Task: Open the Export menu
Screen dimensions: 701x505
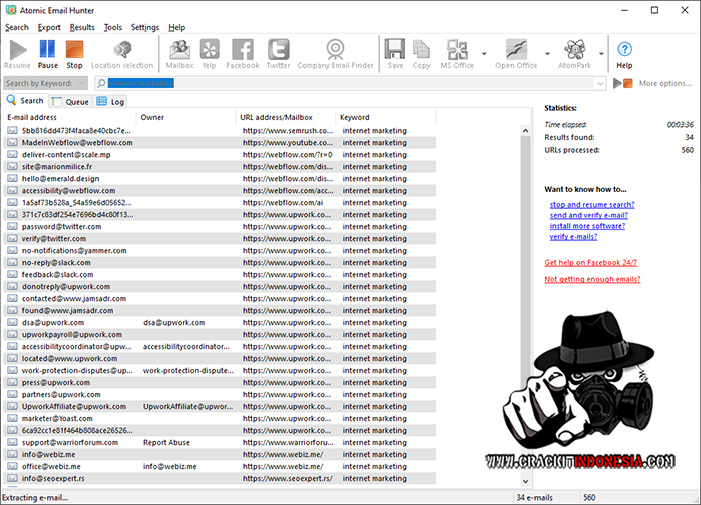Action: click(x=49, y=27)
